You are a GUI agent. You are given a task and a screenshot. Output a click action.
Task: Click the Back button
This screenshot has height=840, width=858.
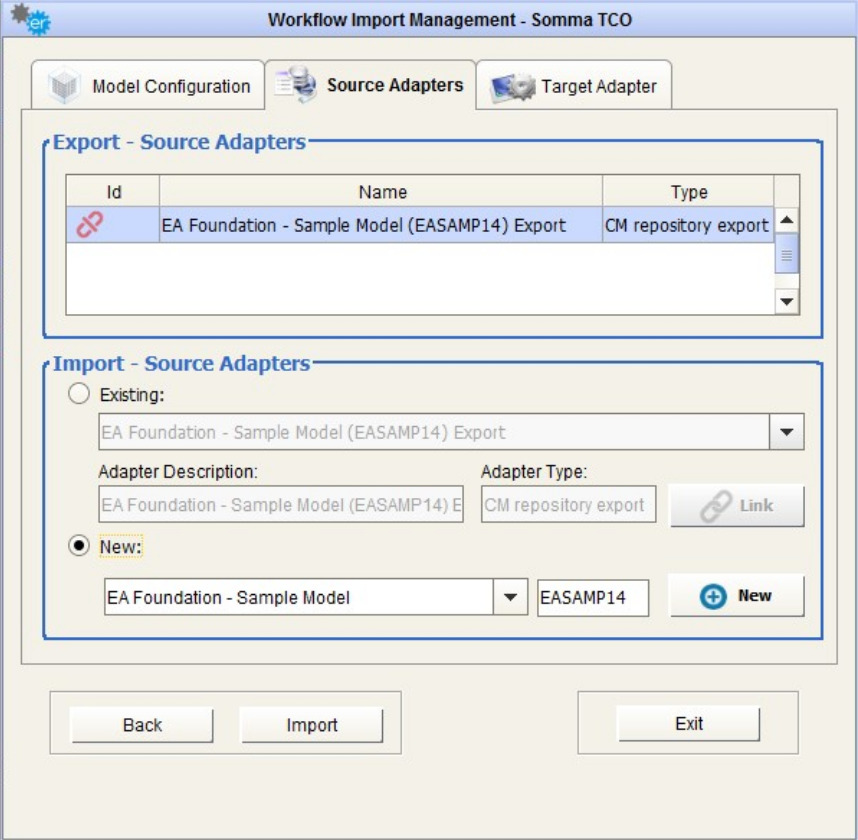pos(142,725)
